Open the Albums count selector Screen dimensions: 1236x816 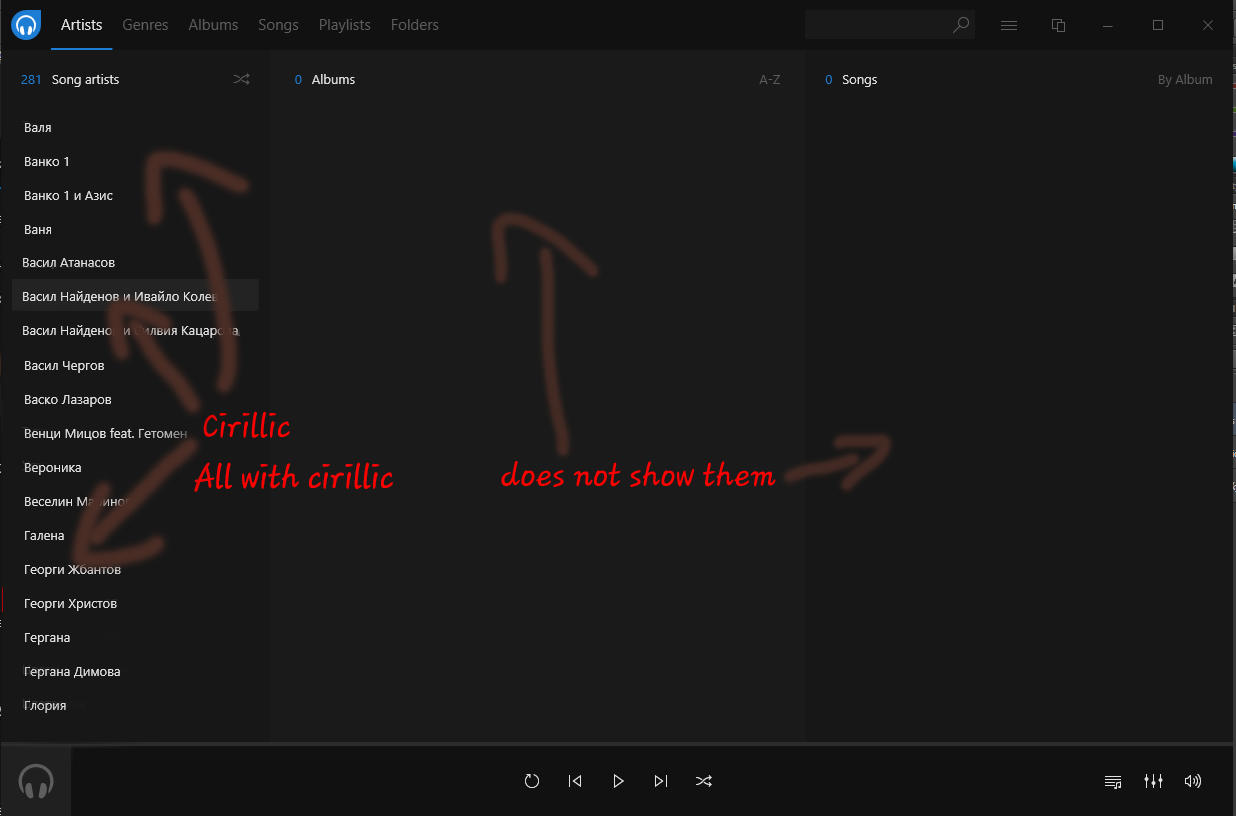(325, 79)
